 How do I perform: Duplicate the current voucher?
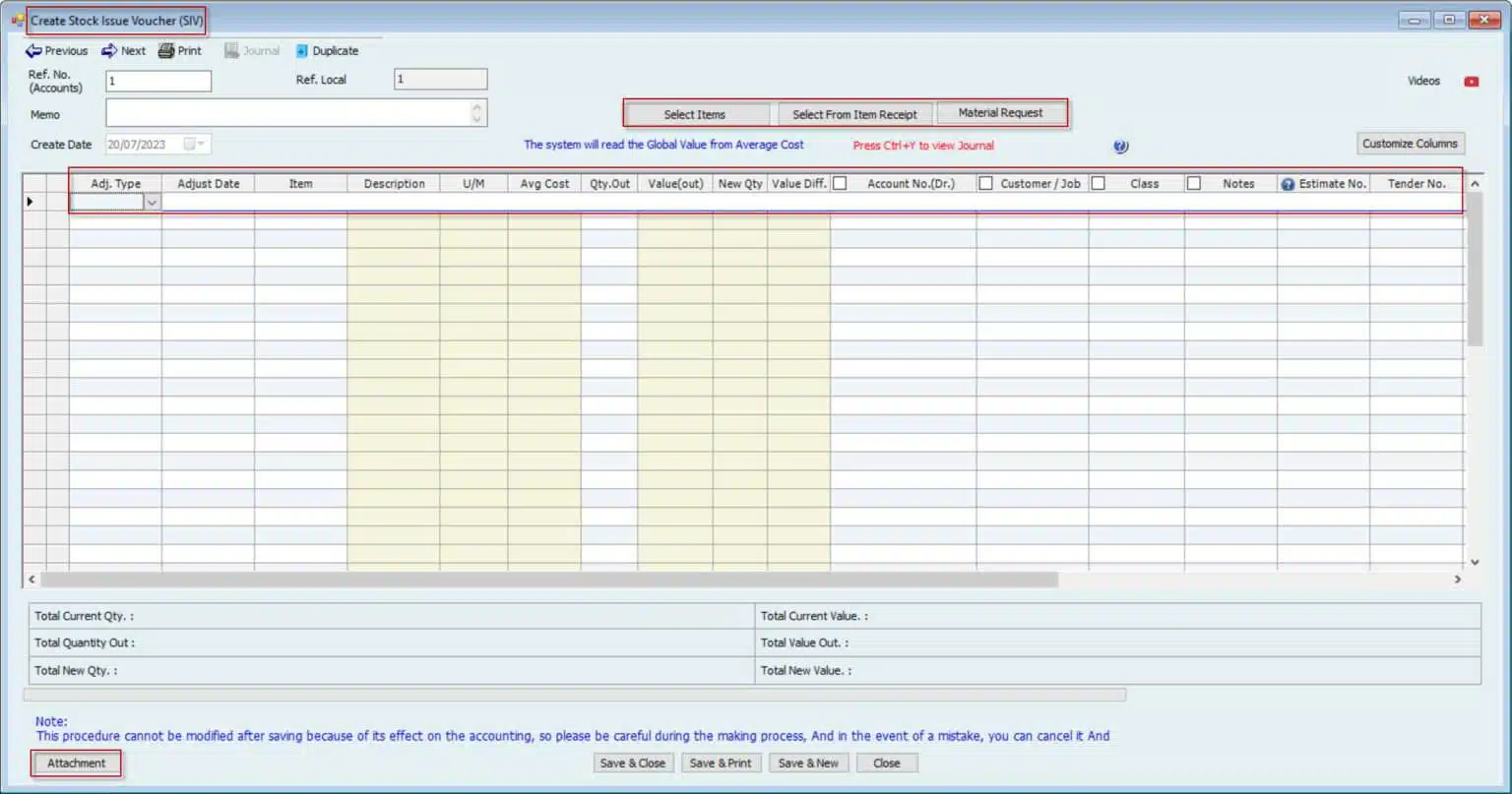(x=327, y=51)
